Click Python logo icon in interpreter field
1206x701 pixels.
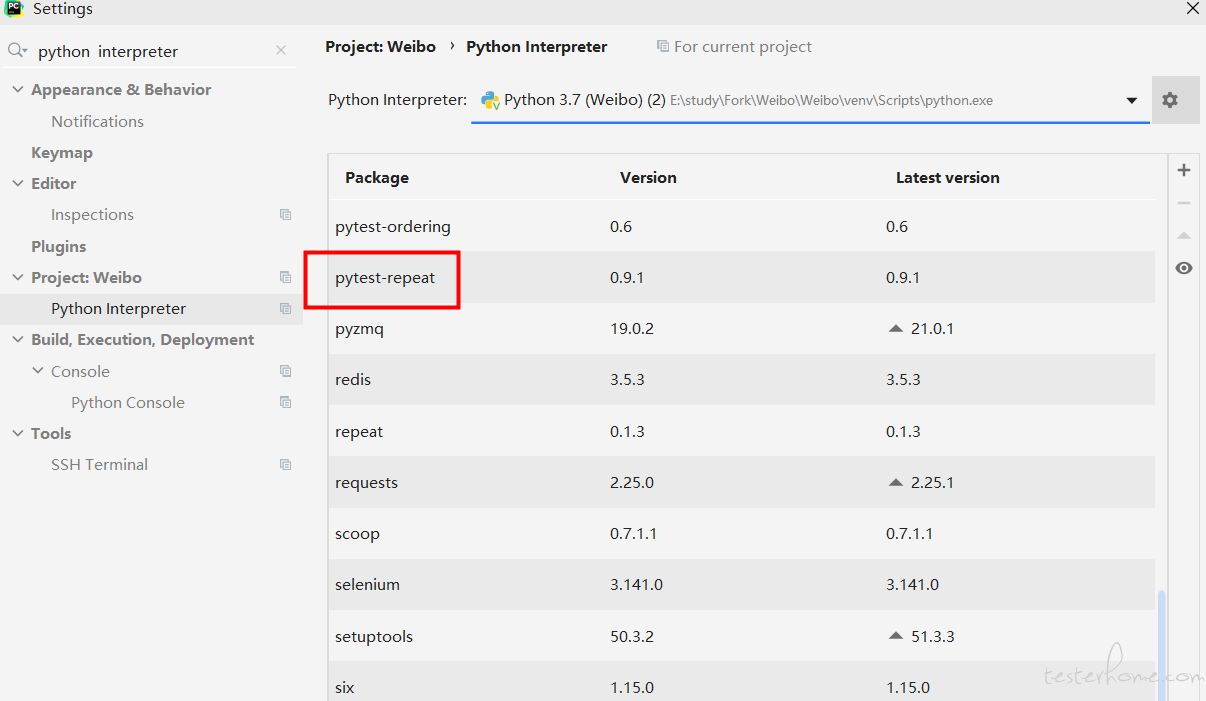(490, 100)
